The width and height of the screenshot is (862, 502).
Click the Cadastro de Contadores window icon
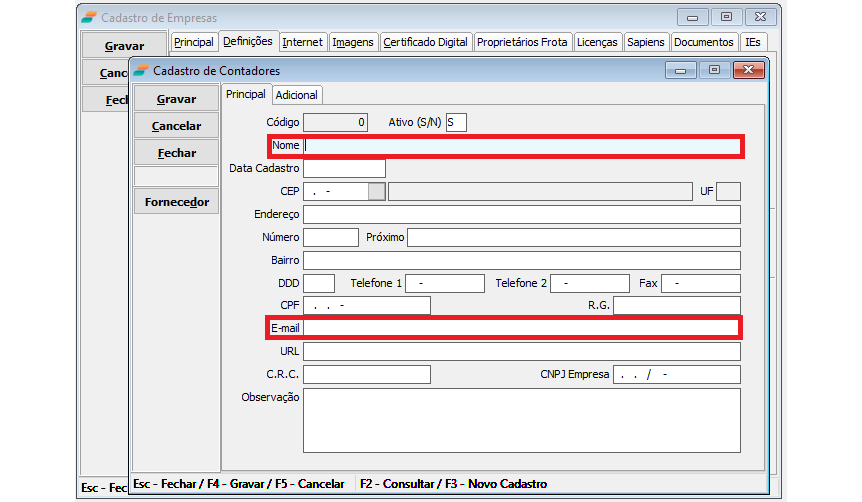pyautogui.click(x=140, y=70)
